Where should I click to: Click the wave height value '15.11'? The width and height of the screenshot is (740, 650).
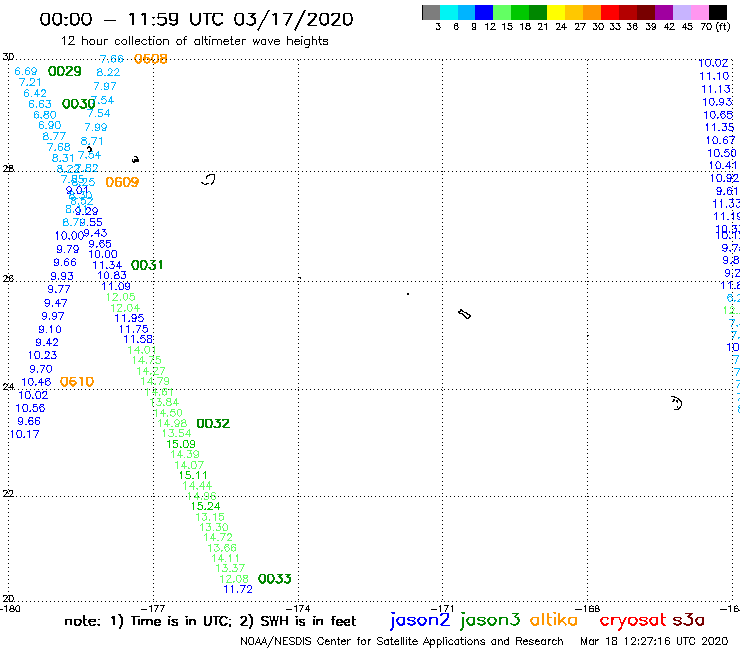click(193, 475)
